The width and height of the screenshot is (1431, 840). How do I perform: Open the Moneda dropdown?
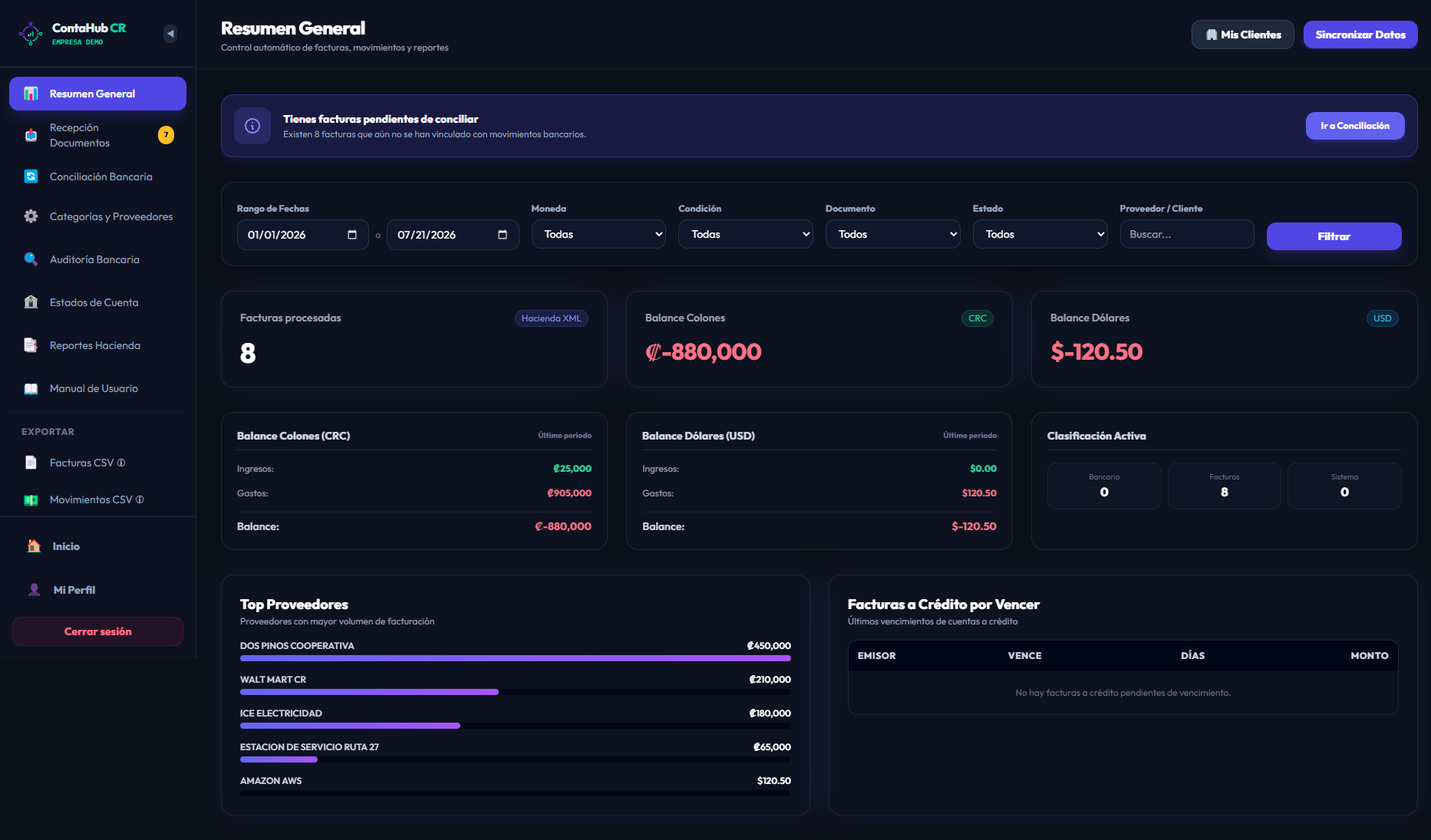click(598, 234)
